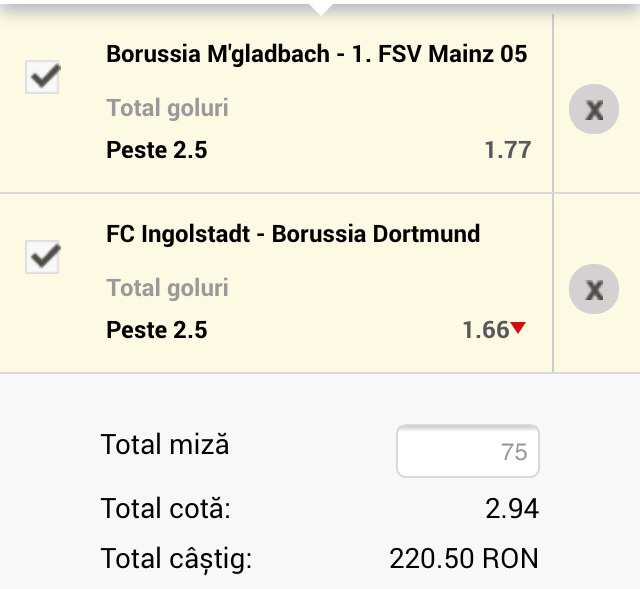Uncheck the FC Ingolstadt - Dortmund selection
This screenshot has height=589, width=640.
42,258
